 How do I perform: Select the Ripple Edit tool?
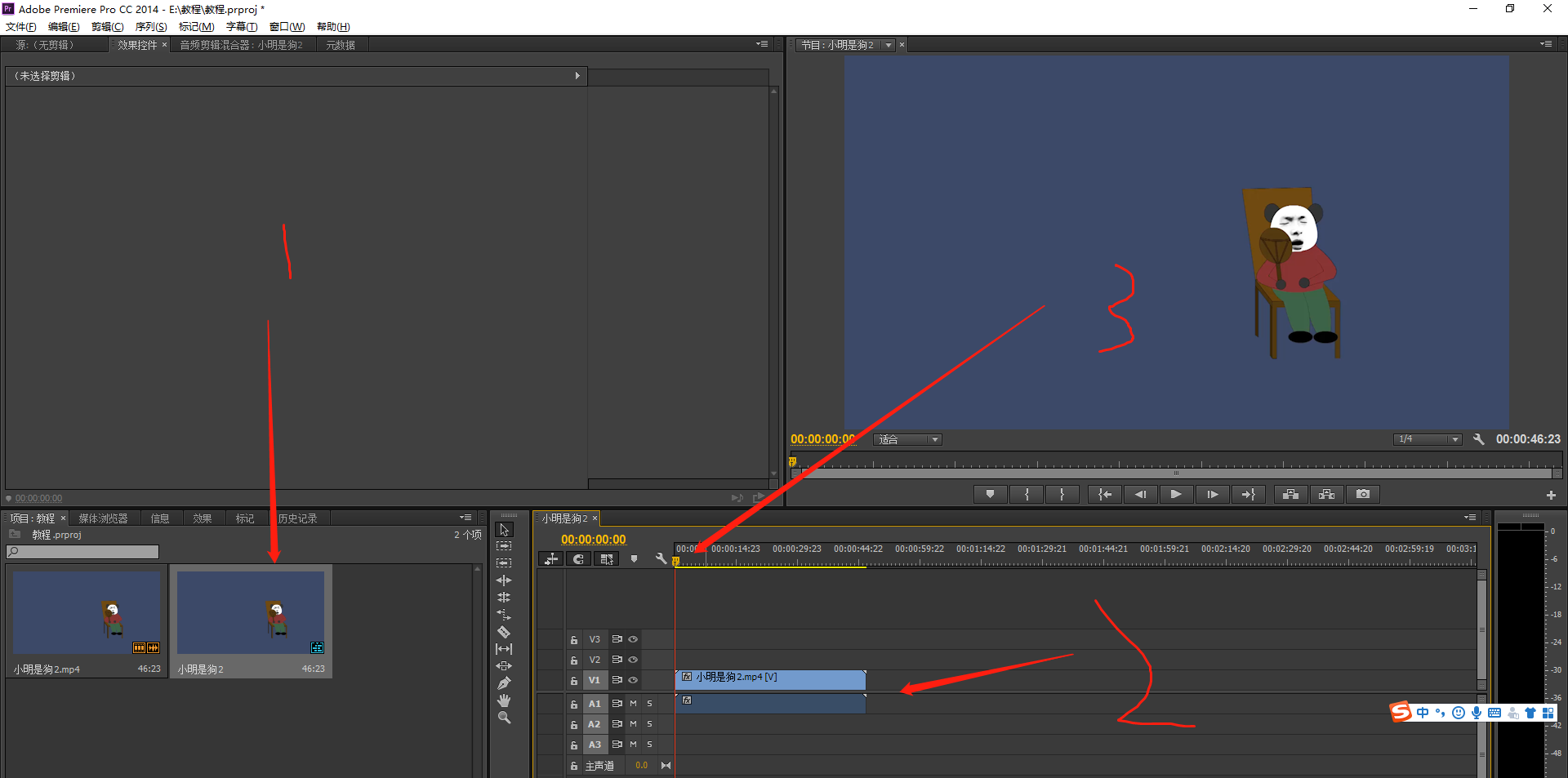coord(504,580)
